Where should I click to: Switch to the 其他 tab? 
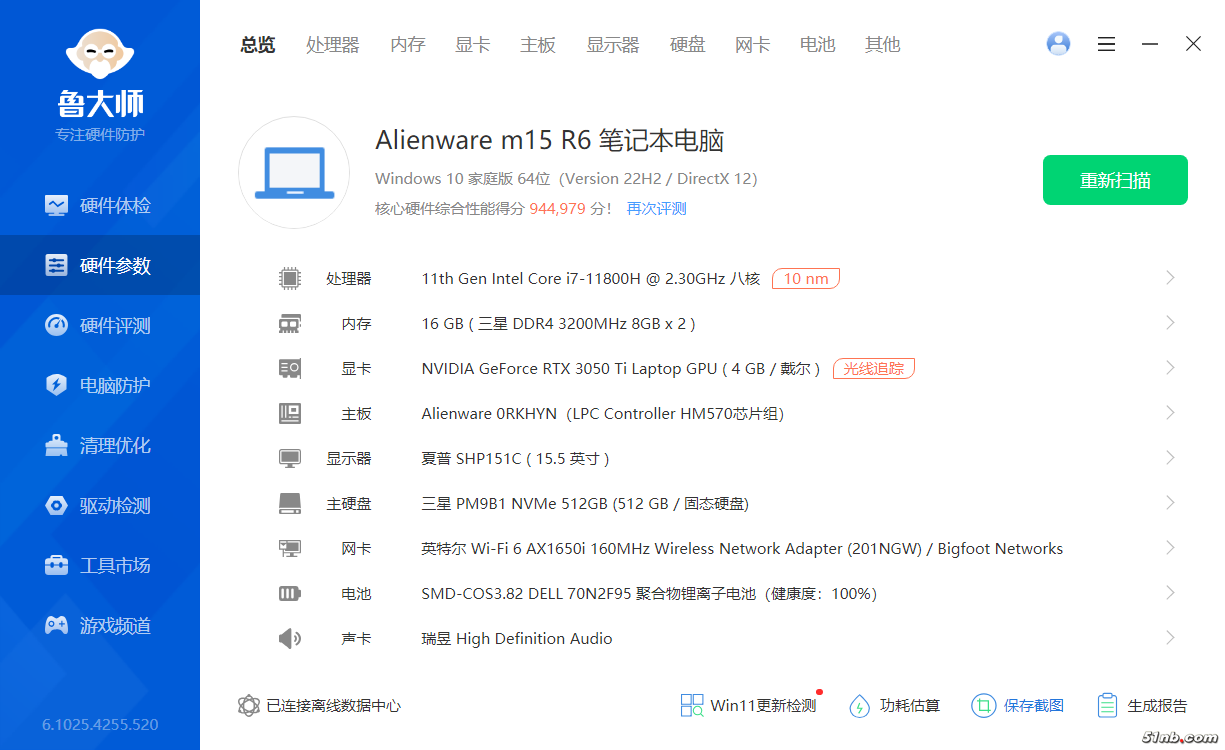coord(883,45)
